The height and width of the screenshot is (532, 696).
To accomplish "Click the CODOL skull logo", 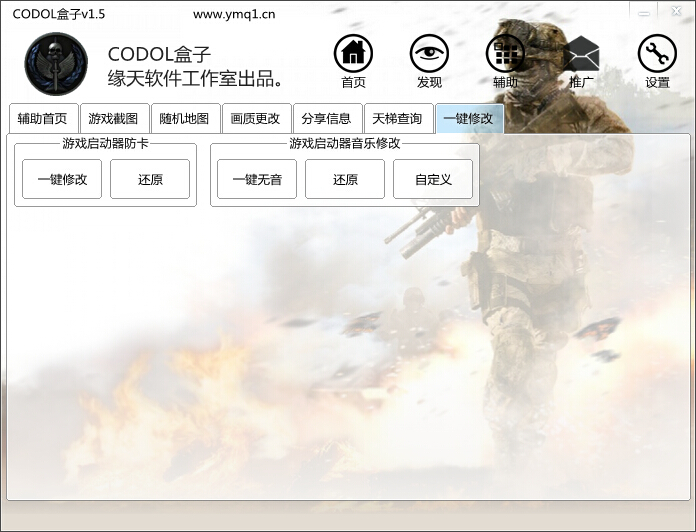I will point(56,62).
